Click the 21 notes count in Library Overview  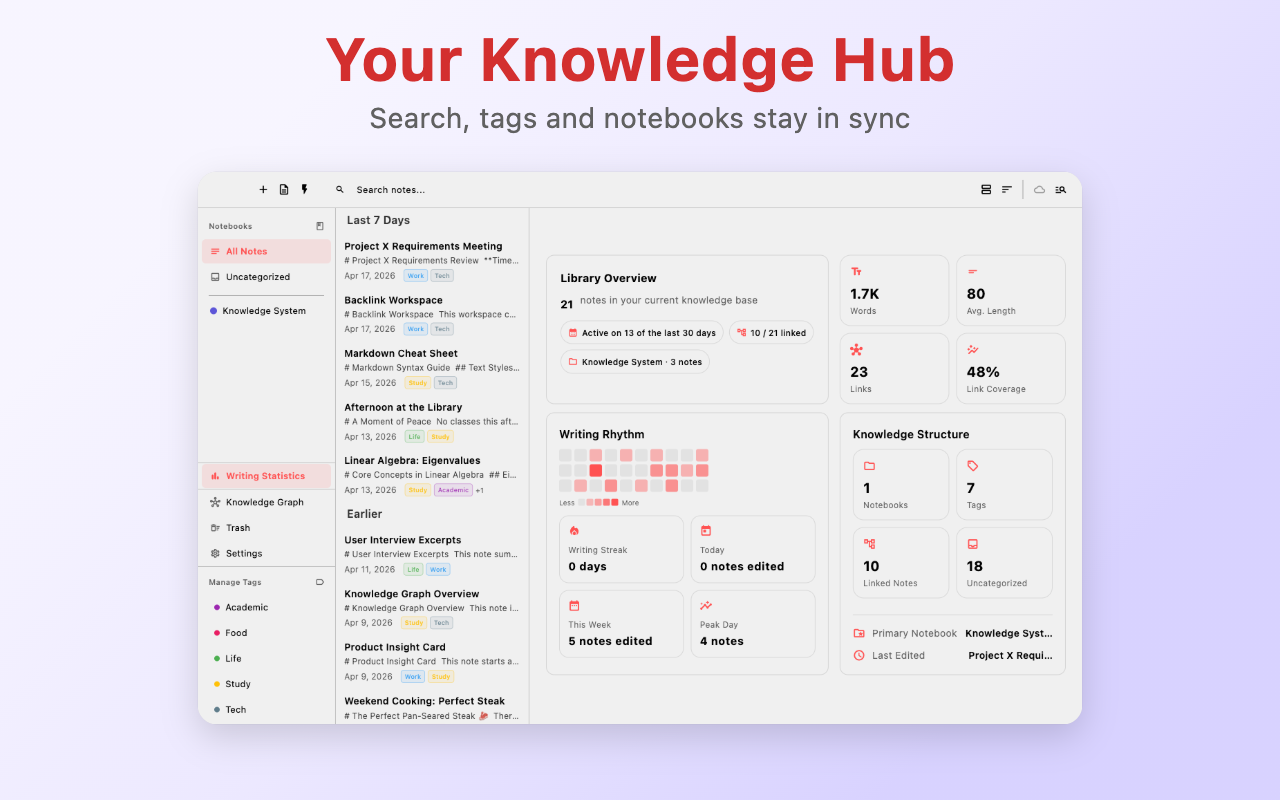(x=567, y=304)
